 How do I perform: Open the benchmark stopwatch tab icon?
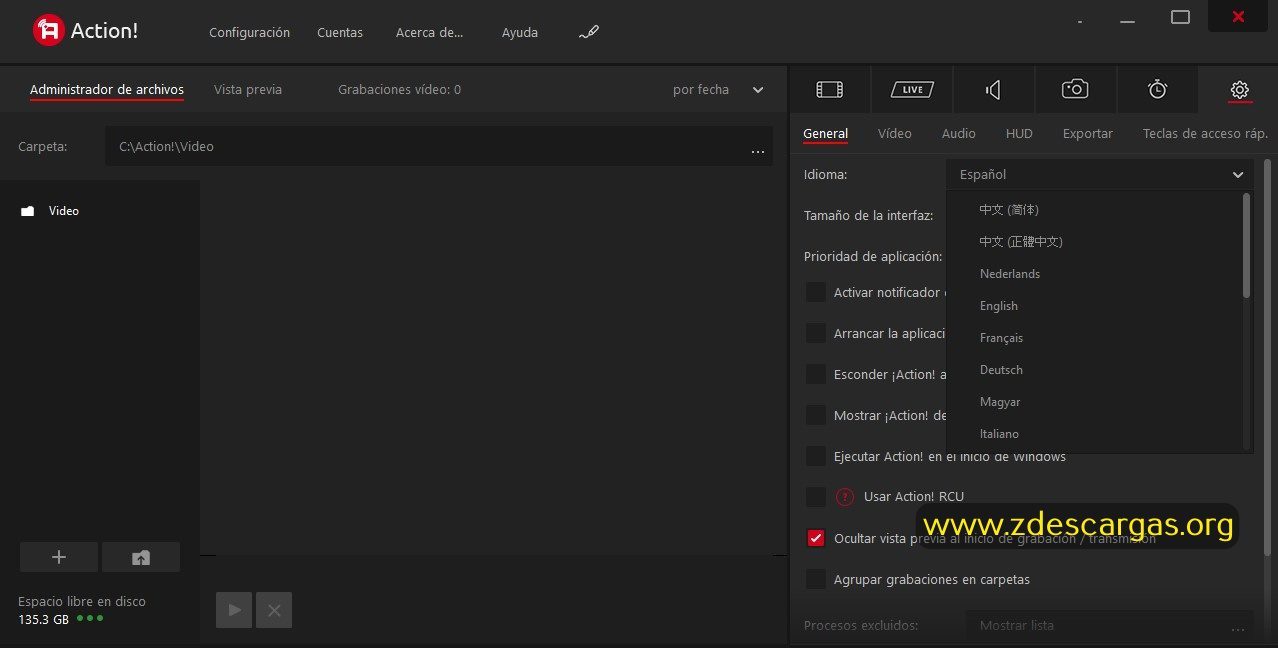pos(1157,89)
